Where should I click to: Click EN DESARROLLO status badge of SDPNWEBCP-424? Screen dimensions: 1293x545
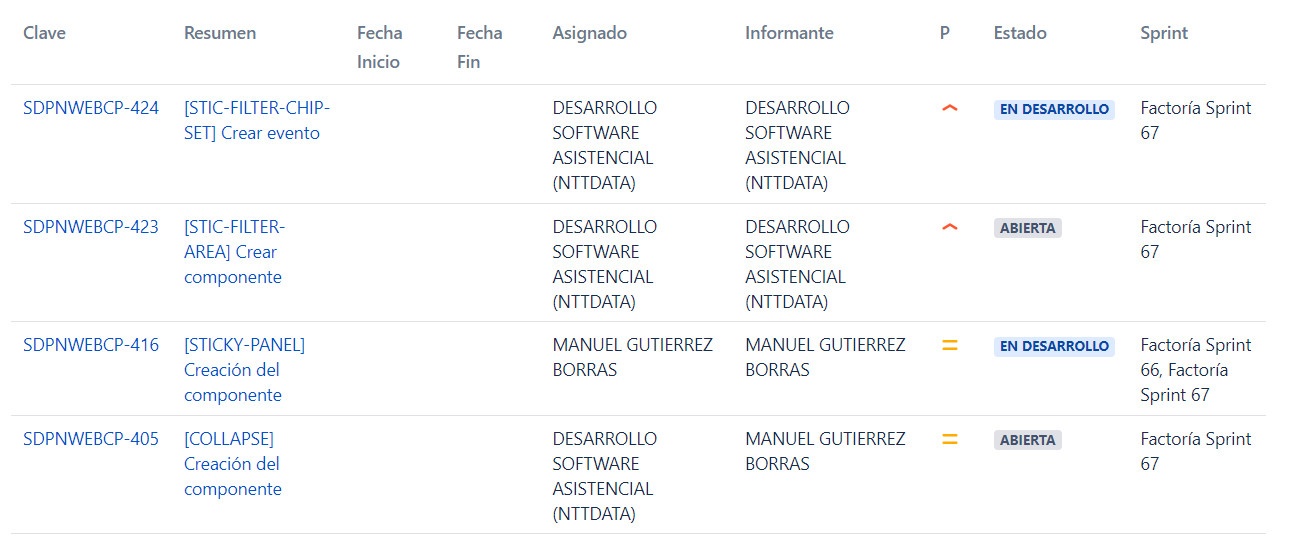pyautogui.click(x=1054, y=109)
